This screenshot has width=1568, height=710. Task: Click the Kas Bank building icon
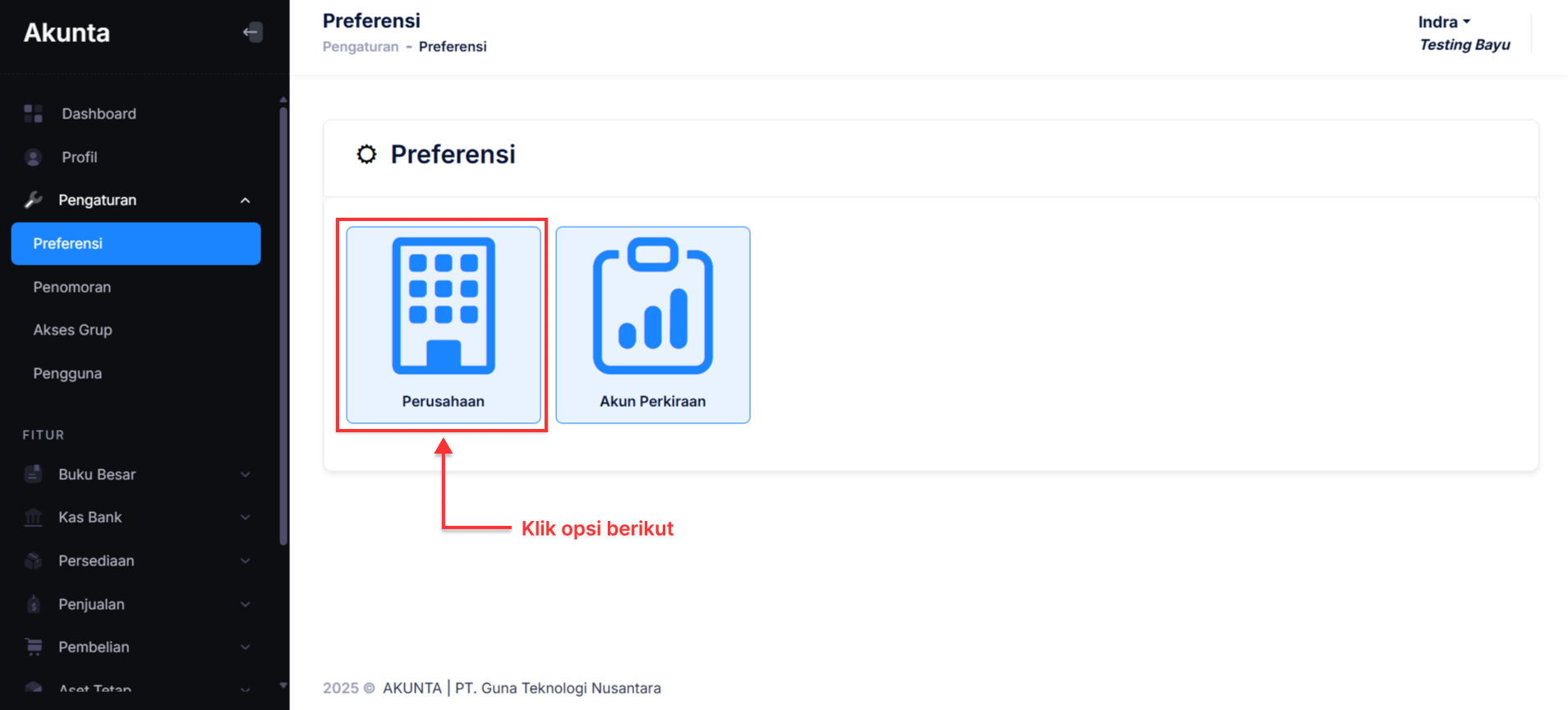coord(33,518)
